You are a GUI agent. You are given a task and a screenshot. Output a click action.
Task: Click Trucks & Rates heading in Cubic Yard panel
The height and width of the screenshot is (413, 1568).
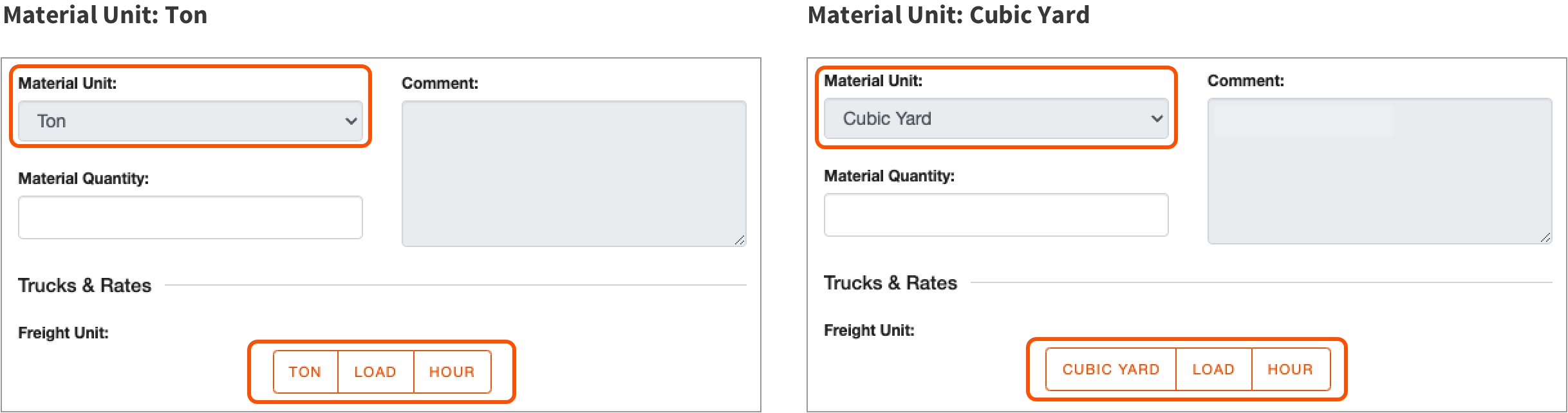(x=890, y=282)
